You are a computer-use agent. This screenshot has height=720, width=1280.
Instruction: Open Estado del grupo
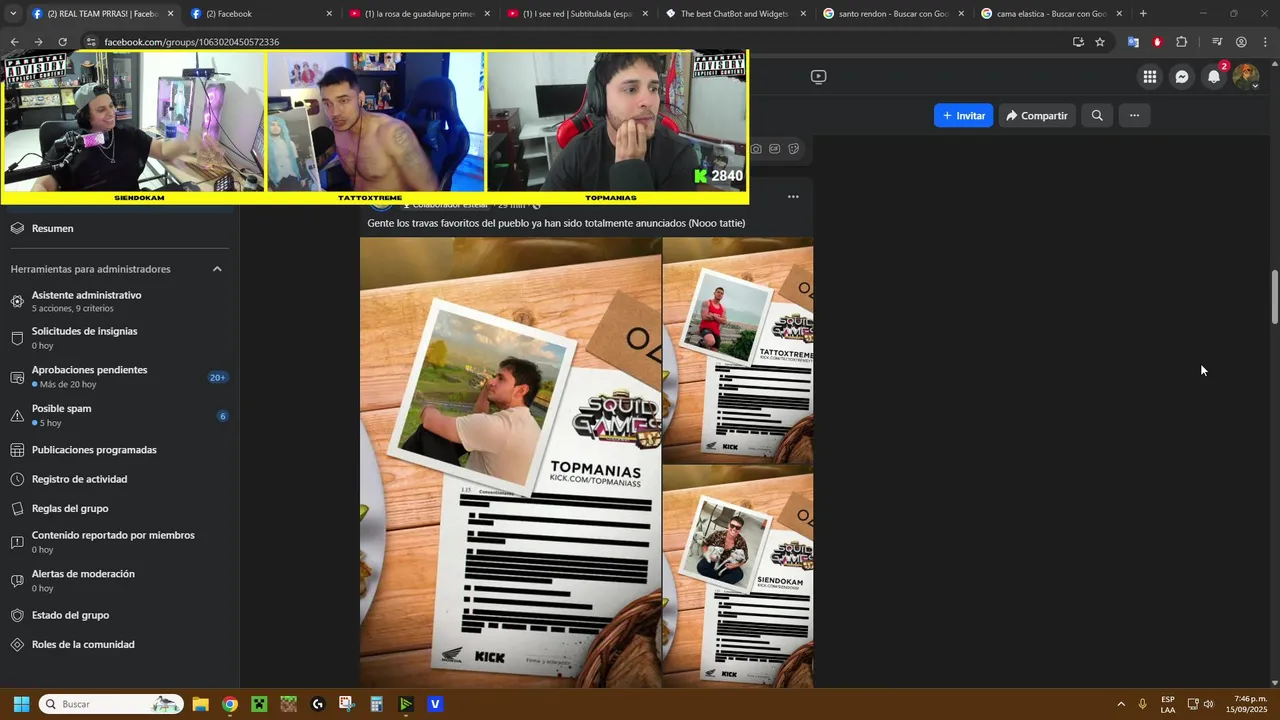click(118, 615)
